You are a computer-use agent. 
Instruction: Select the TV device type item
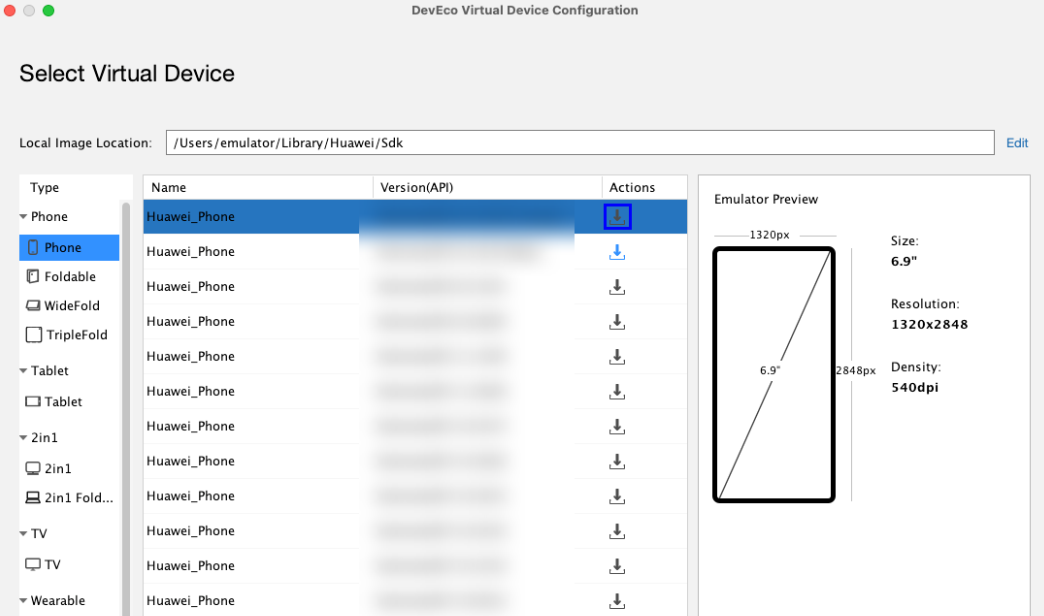click(x=52, y=565)
